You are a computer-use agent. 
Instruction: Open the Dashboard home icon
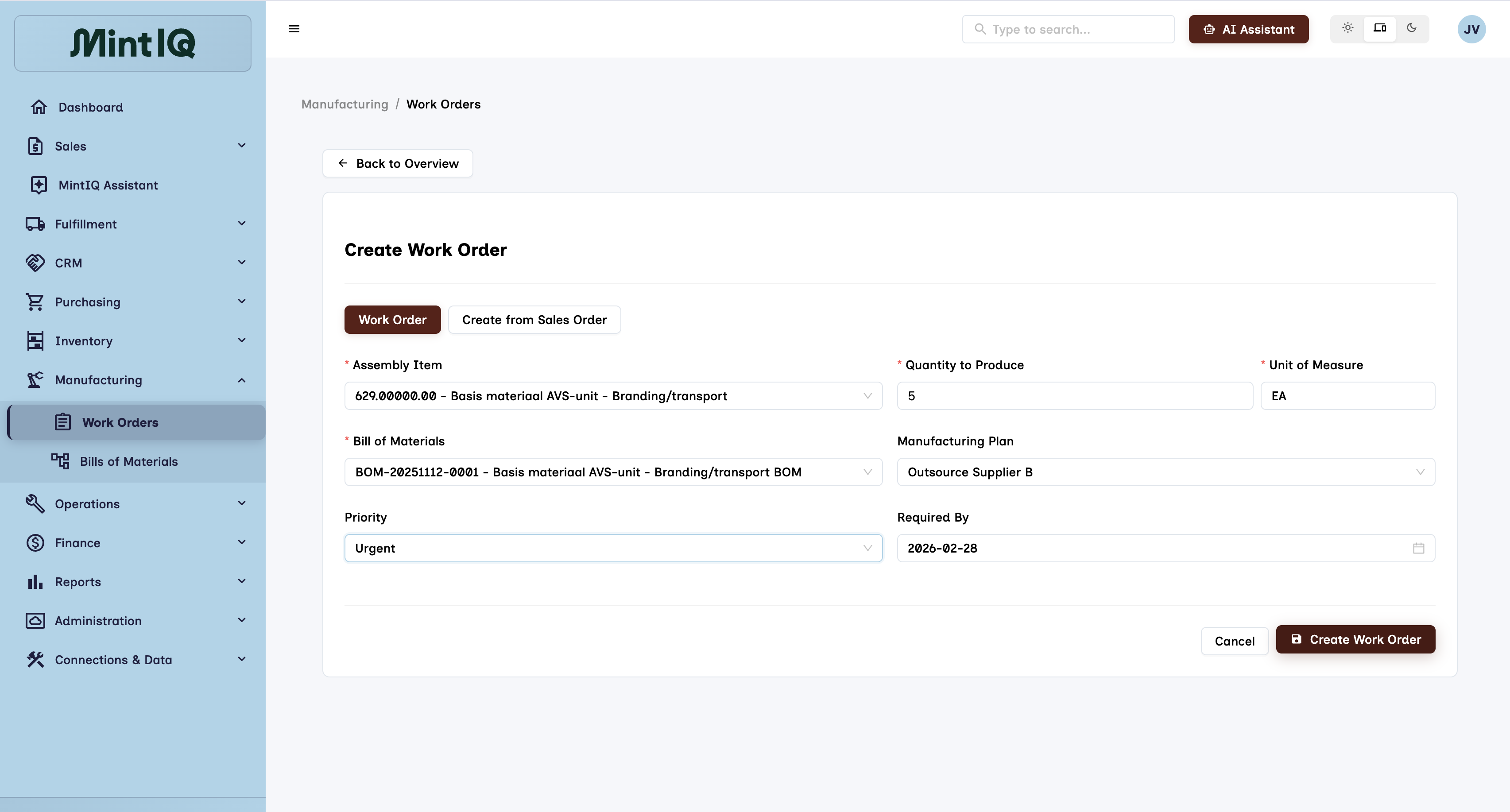[x=39, y=107]
